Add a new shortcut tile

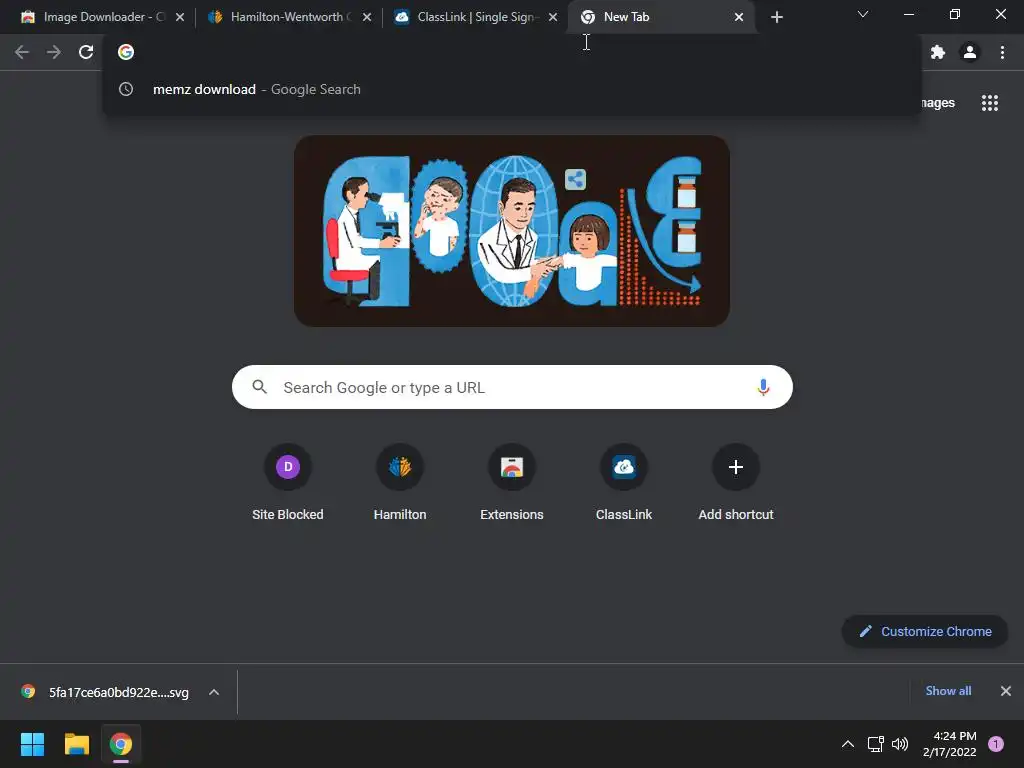pyautogui.click(x=736, y=482)
